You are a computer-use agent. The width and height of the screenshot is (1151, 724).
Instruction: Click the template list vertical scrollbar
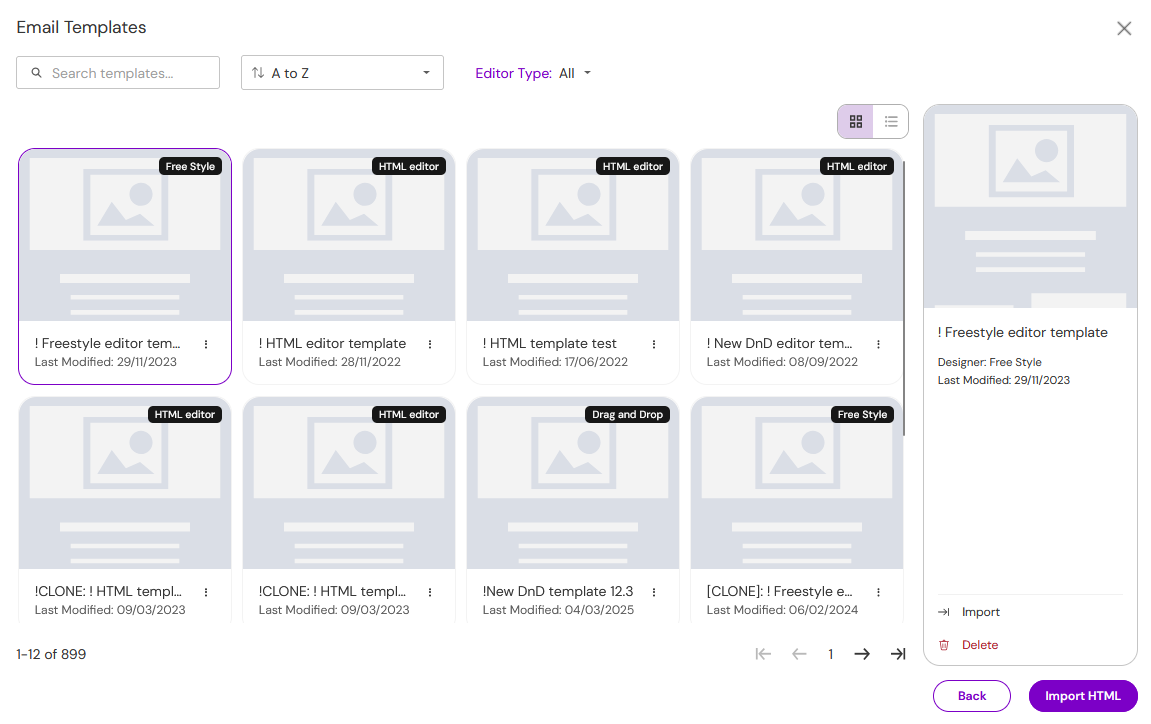pos(904,298)
